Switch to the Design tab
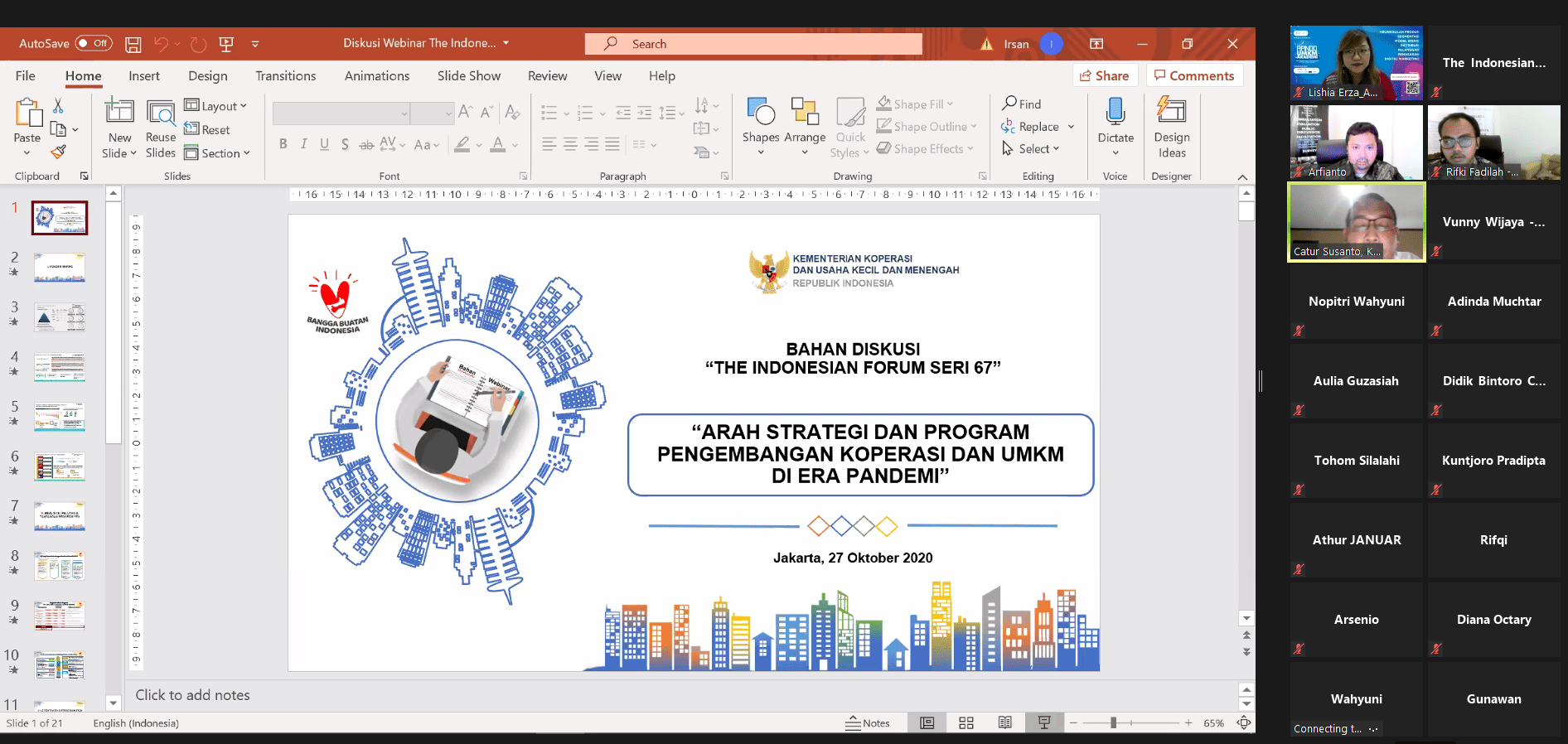 [208, 75]
